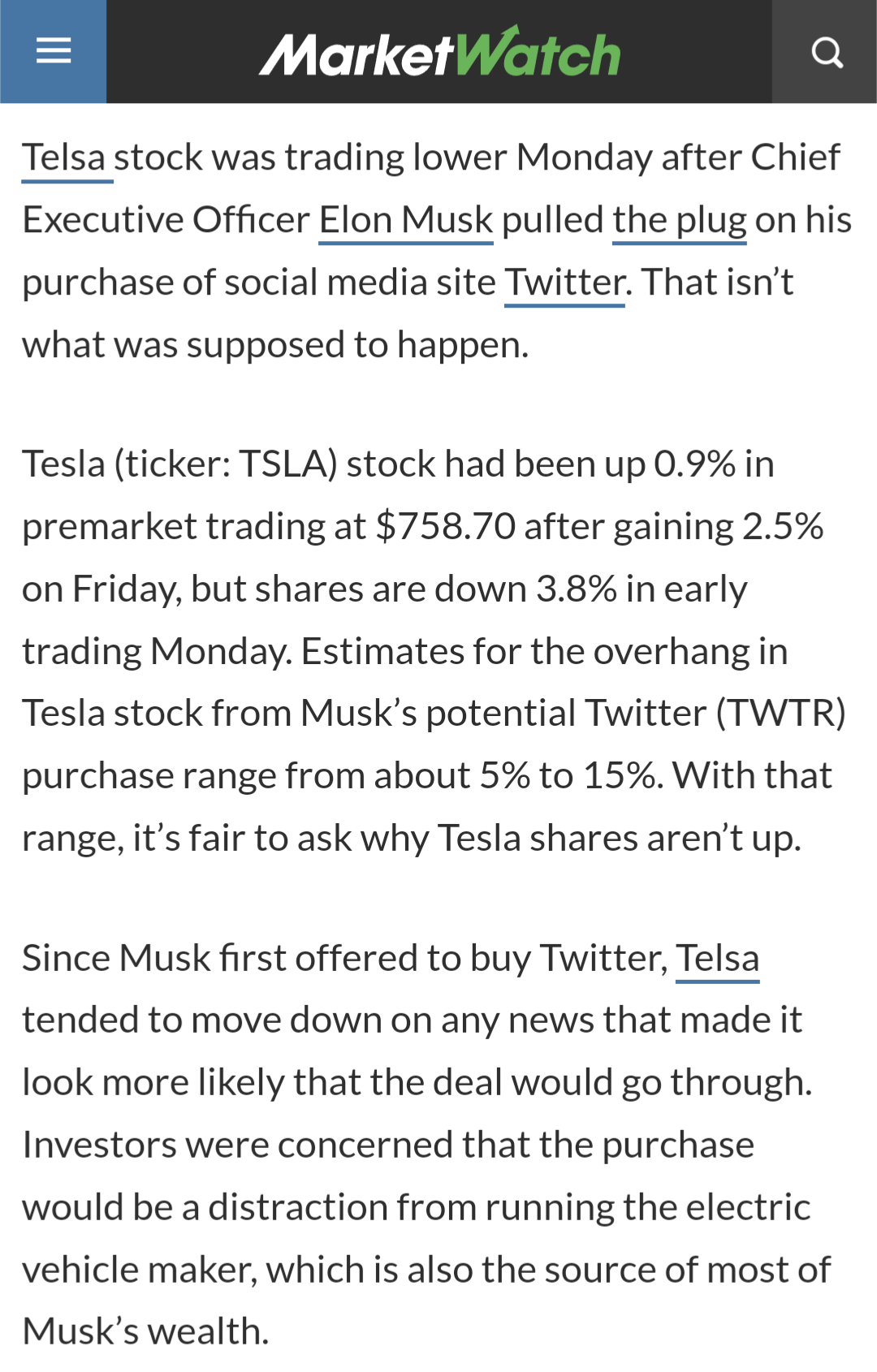
Task: Open "the plug" hyperlink
Action: [x=680, y=220]
